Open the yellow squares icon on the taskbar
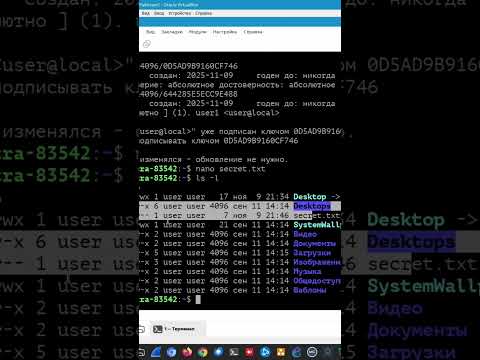Image resolution: width=480 pixels, height=360 pixels. click(x=281, y=352)
